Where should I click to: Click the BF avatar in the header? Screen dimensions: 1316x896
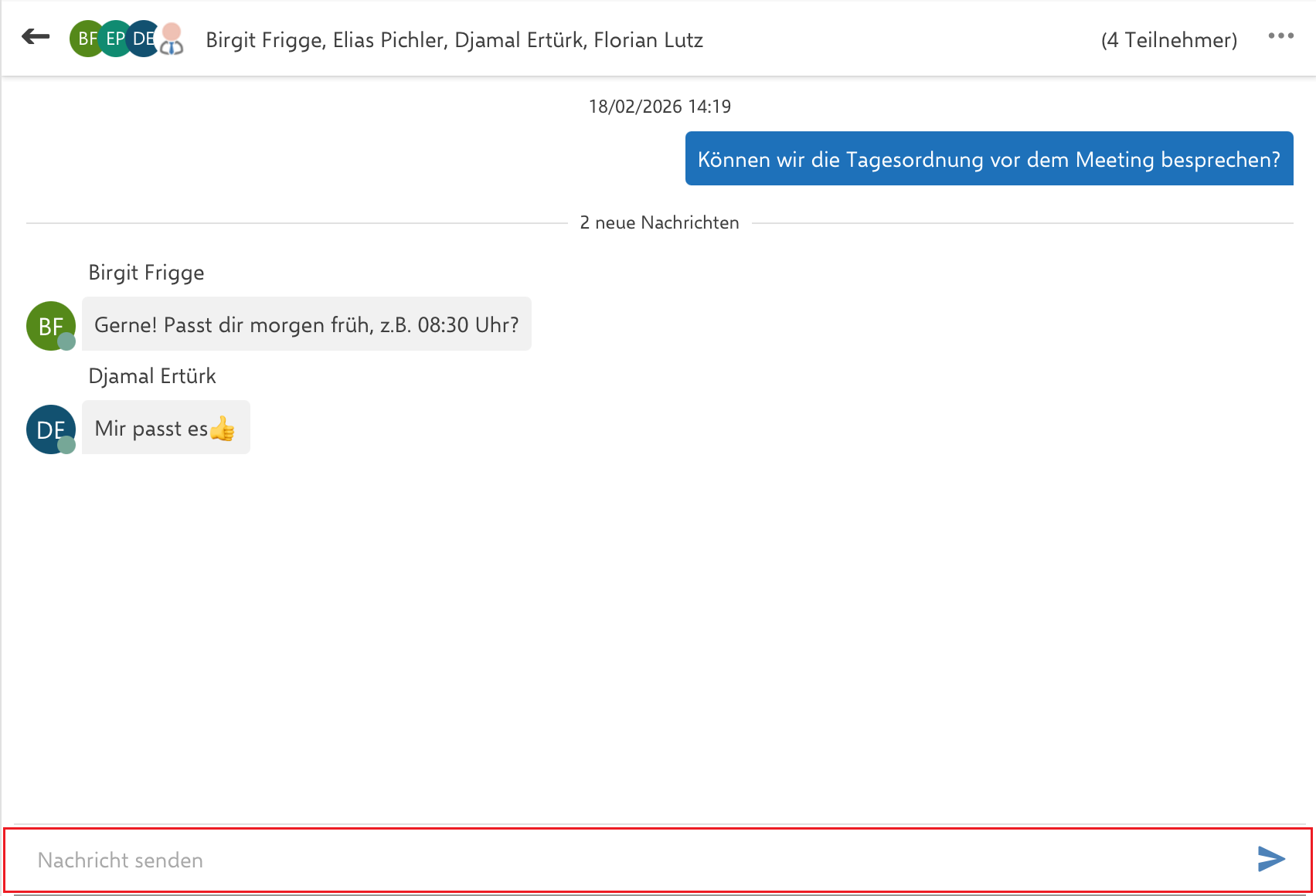point(84,39)
